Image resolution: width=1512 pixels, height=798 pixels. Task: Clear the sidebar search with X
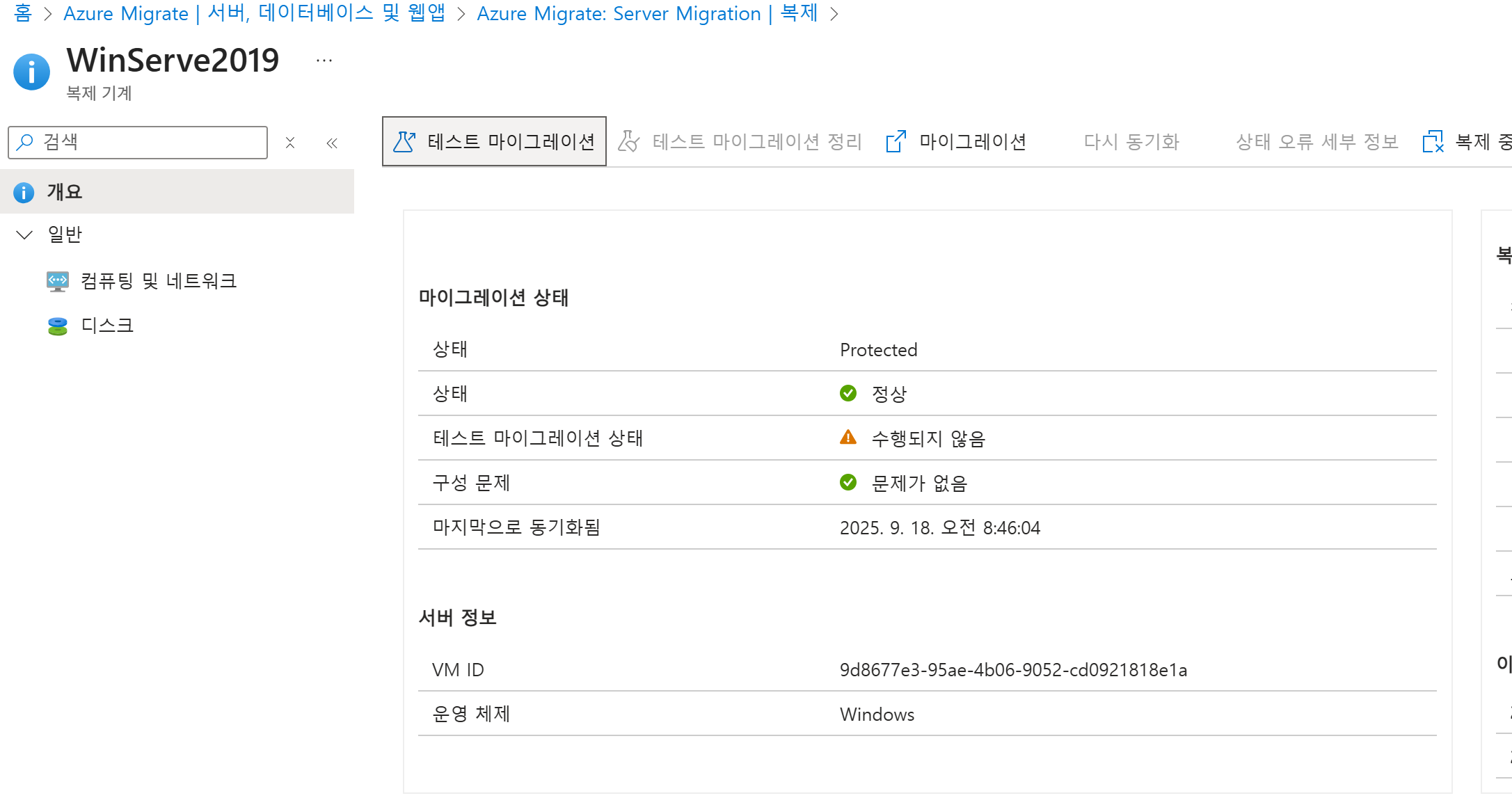[290, 143]
